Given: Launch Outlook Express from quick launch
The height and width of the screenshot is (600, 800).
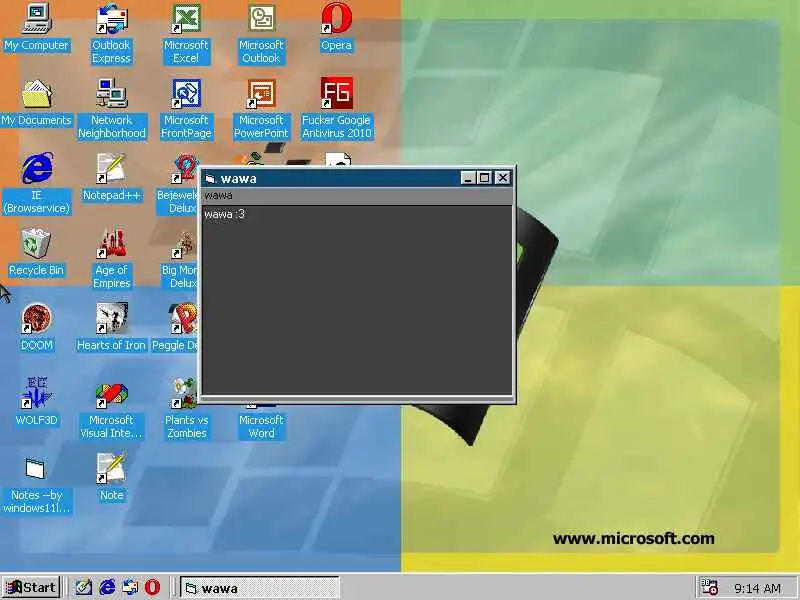Looking at the screenshot, I should pos(130,588).
